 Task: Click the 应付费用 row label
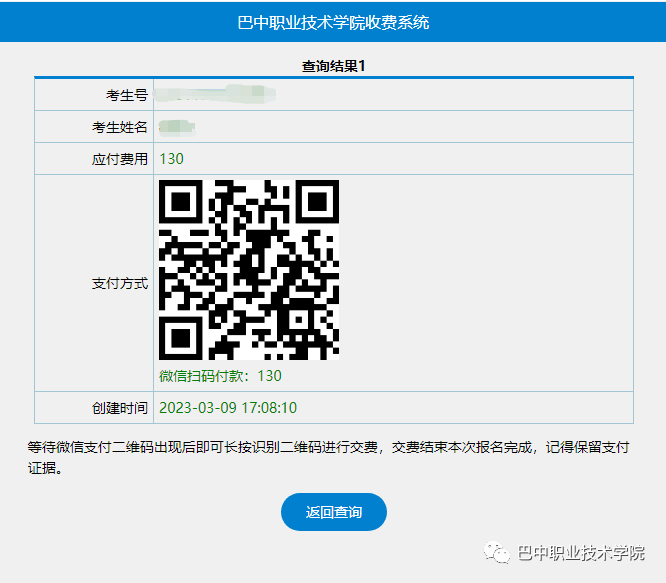(x=120, y=159)
